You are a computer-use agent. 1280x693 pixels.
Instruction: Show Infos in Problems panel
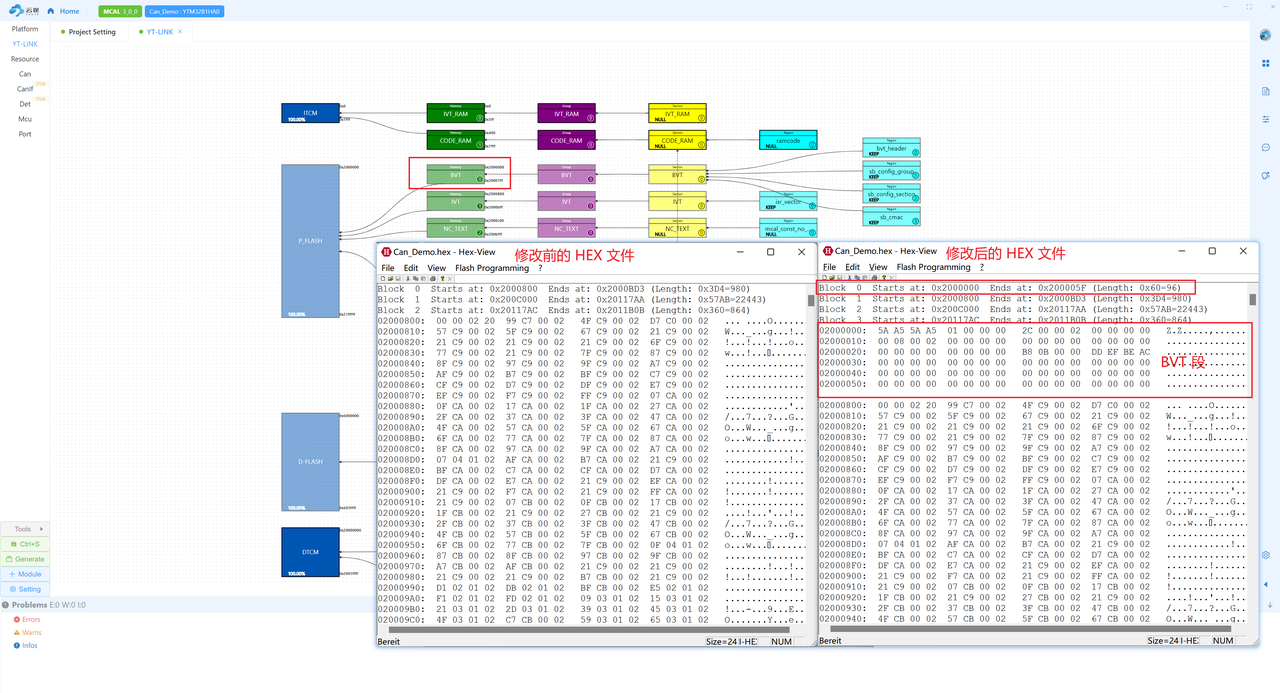point(26,646)
